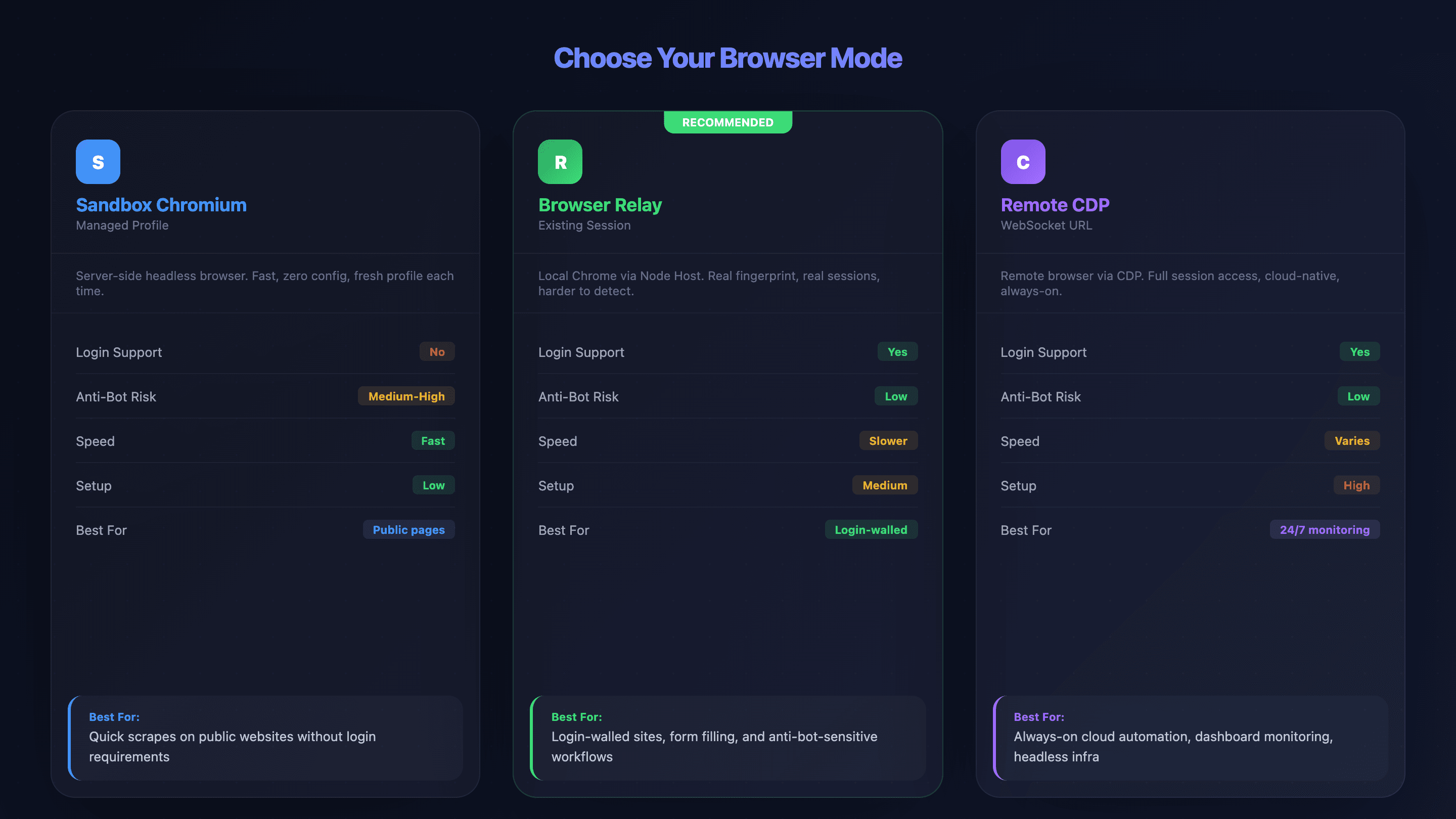Click the "Low" setup badge on Sandbox Chromium

433,485
